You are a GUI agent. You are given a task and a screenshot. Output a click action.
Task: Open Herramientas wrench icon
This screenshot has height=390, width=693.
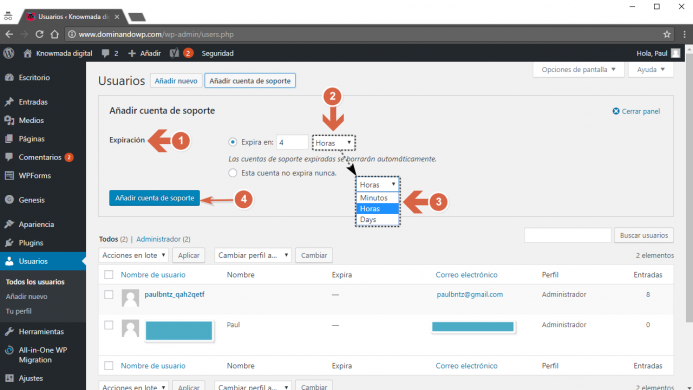tap(9, 331)
